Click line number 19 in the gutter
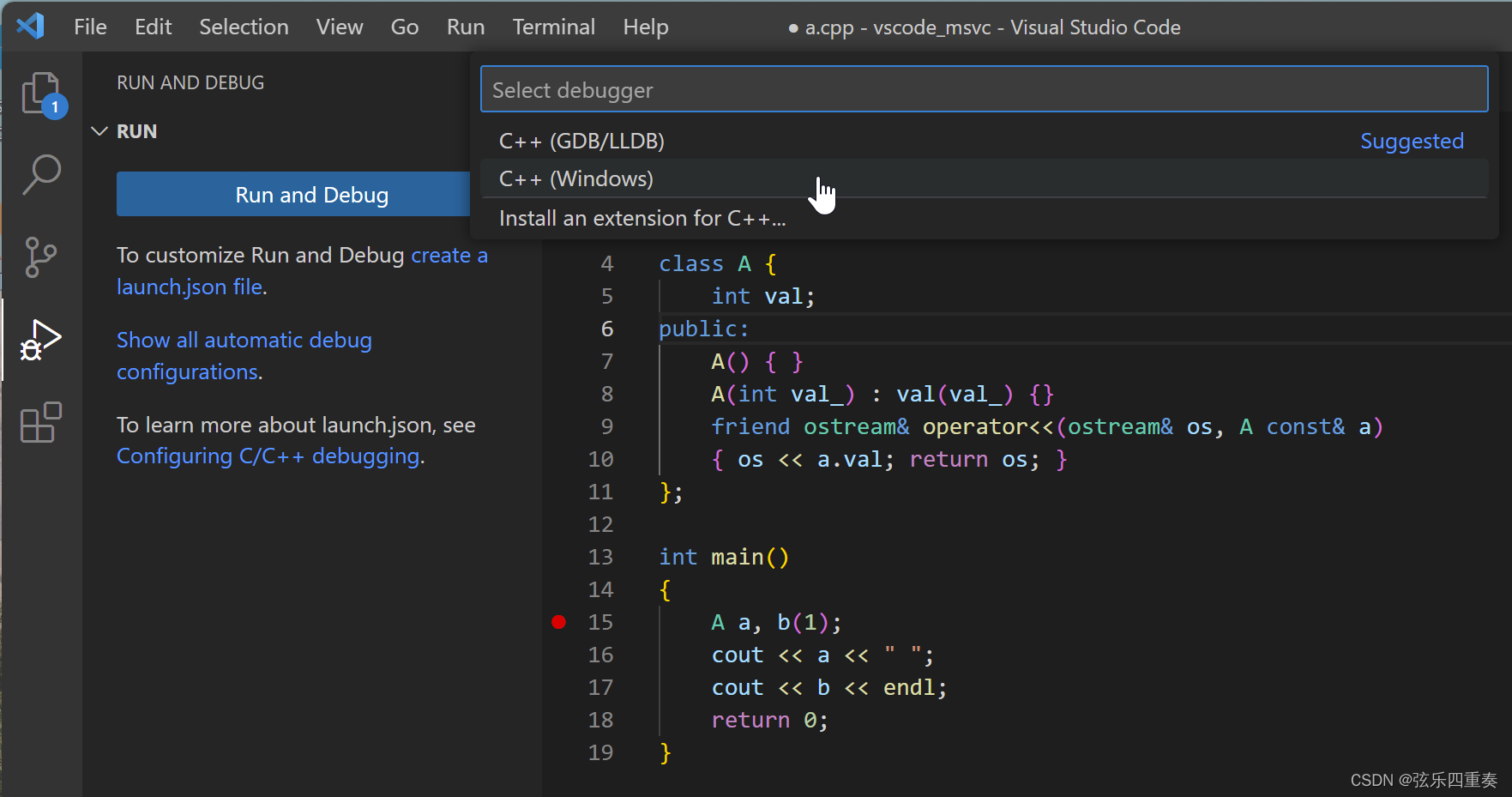 click(x=600, y=752)
